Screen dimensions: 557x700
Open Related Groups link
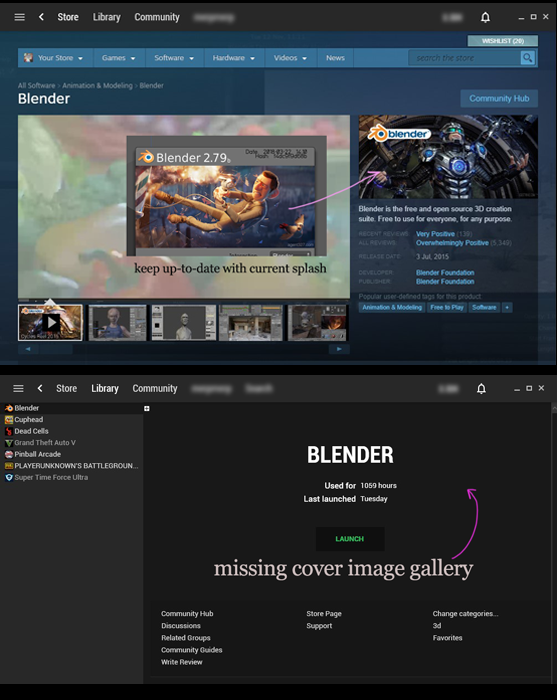click(186, 638)
